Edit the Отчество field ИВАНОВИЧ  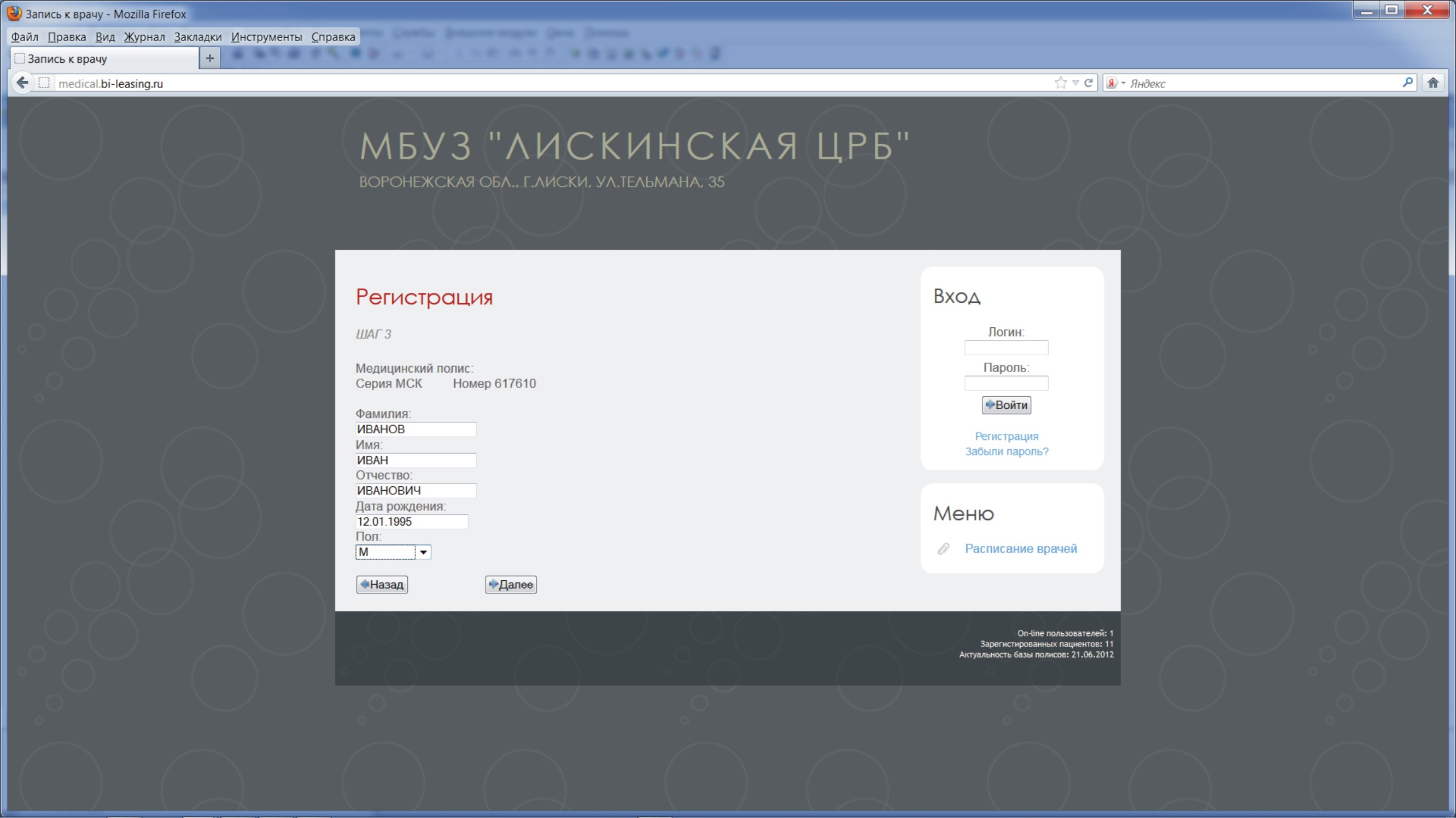click(416, 491)
